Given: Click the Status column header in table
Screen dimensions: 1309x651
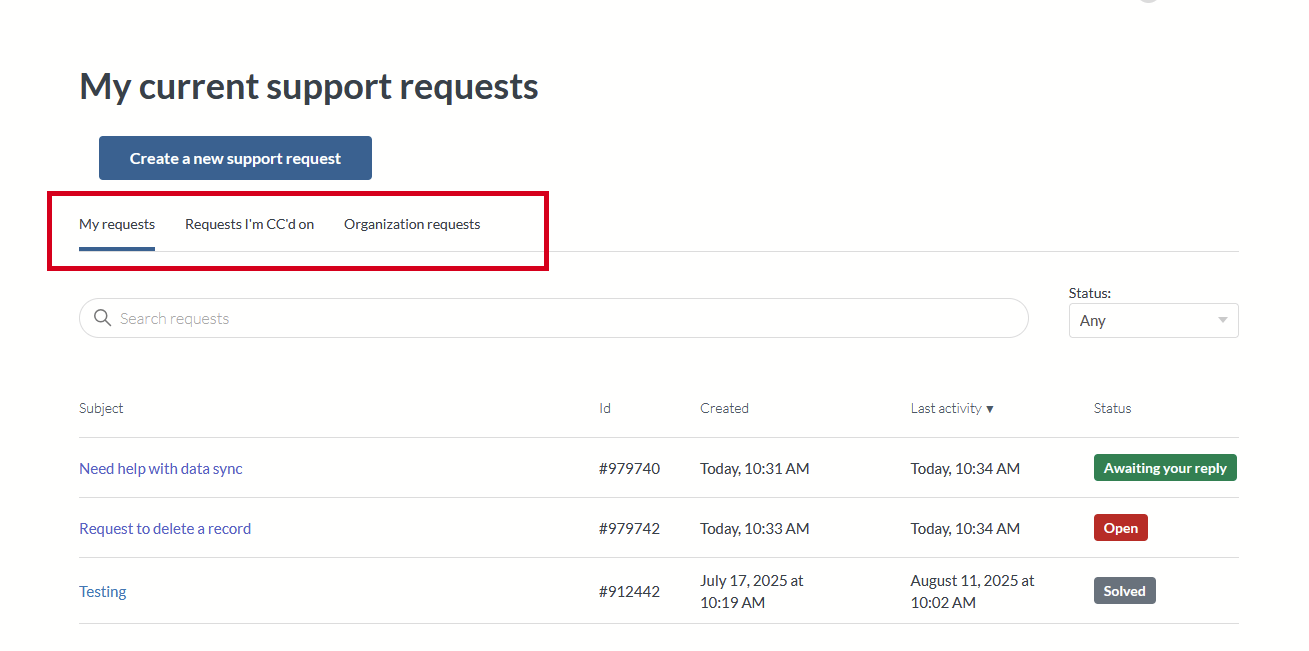Looking at the screenshot, I should [1112, 408].
